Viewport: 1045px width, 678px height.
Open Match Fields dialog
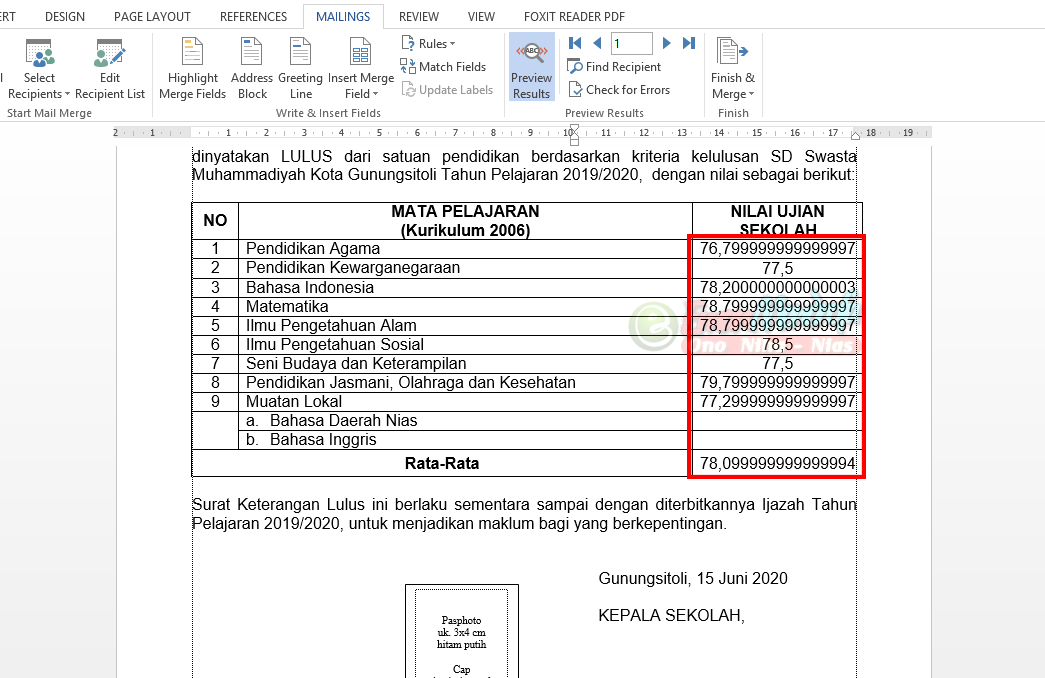point(443,67)
